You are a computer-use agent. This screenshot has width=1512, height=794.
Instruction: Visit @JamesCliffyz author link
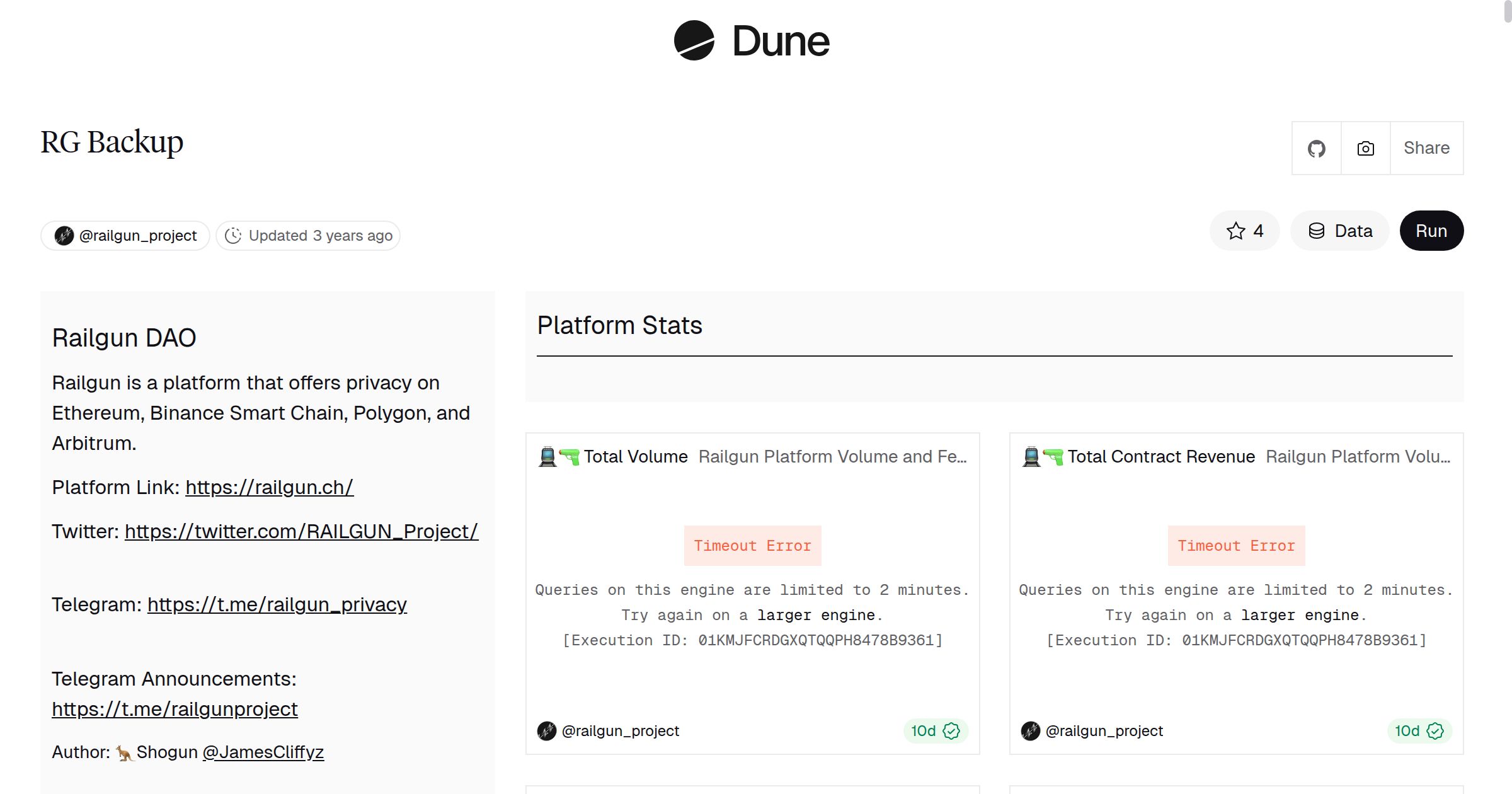[263, 752]
